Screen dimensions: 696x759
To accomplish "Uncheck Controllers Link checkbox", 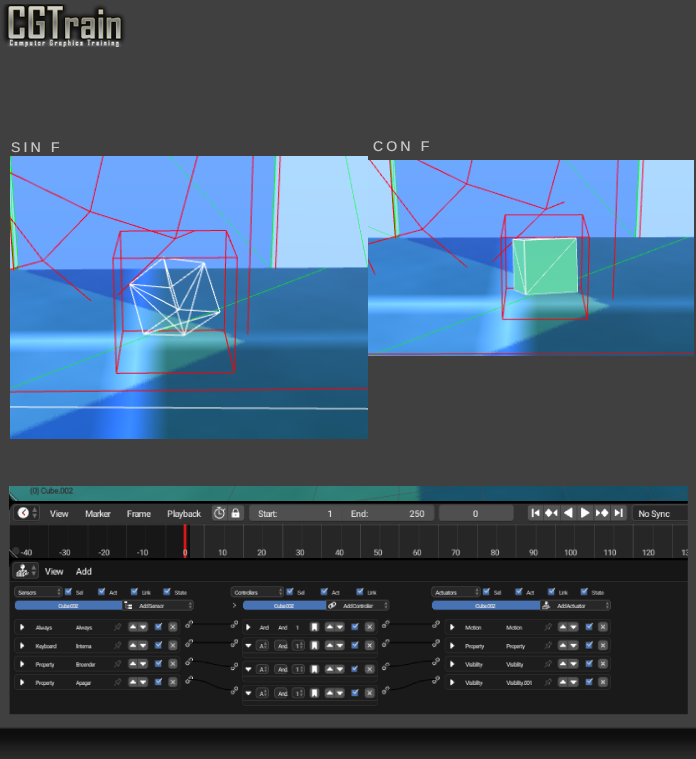I will coord(358,592).
